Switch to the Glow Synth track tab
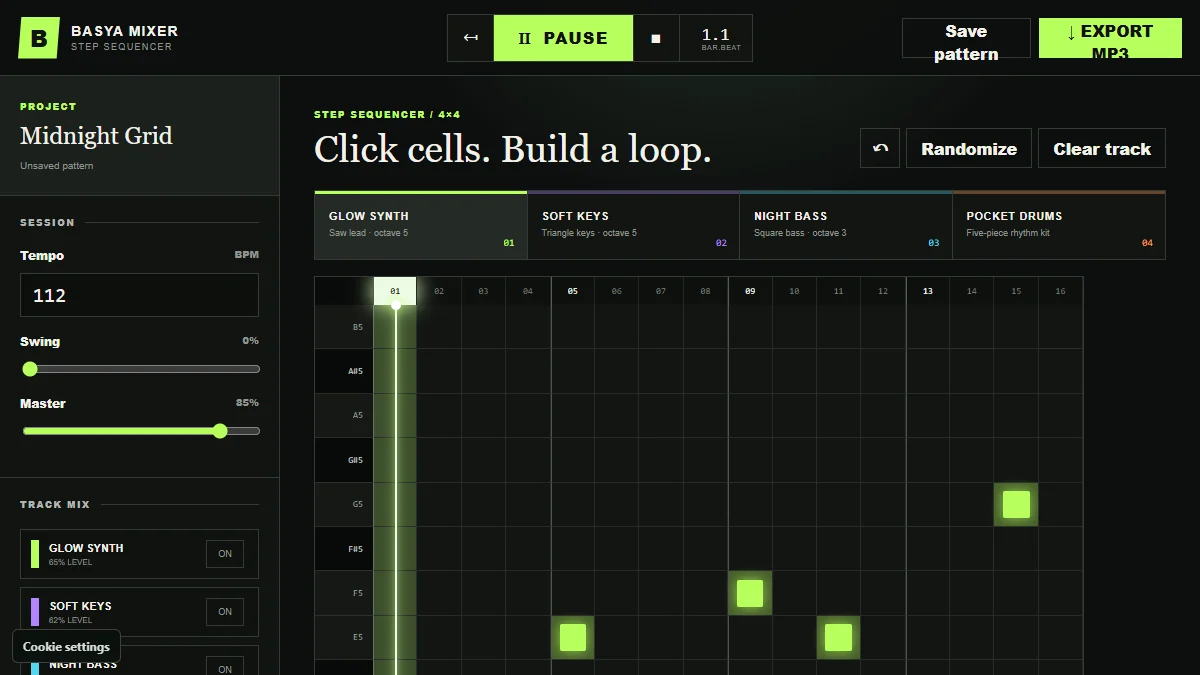 click(x=421, y=226)
